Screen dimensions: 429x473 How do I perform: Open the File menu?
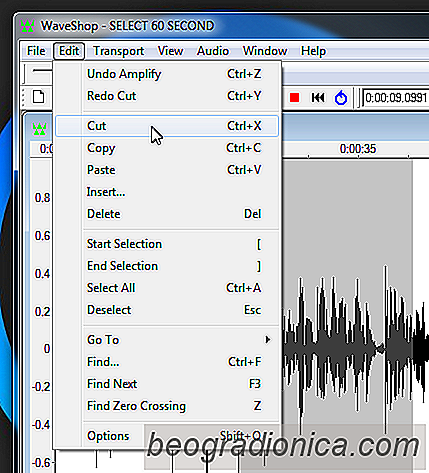coord(36,51)
